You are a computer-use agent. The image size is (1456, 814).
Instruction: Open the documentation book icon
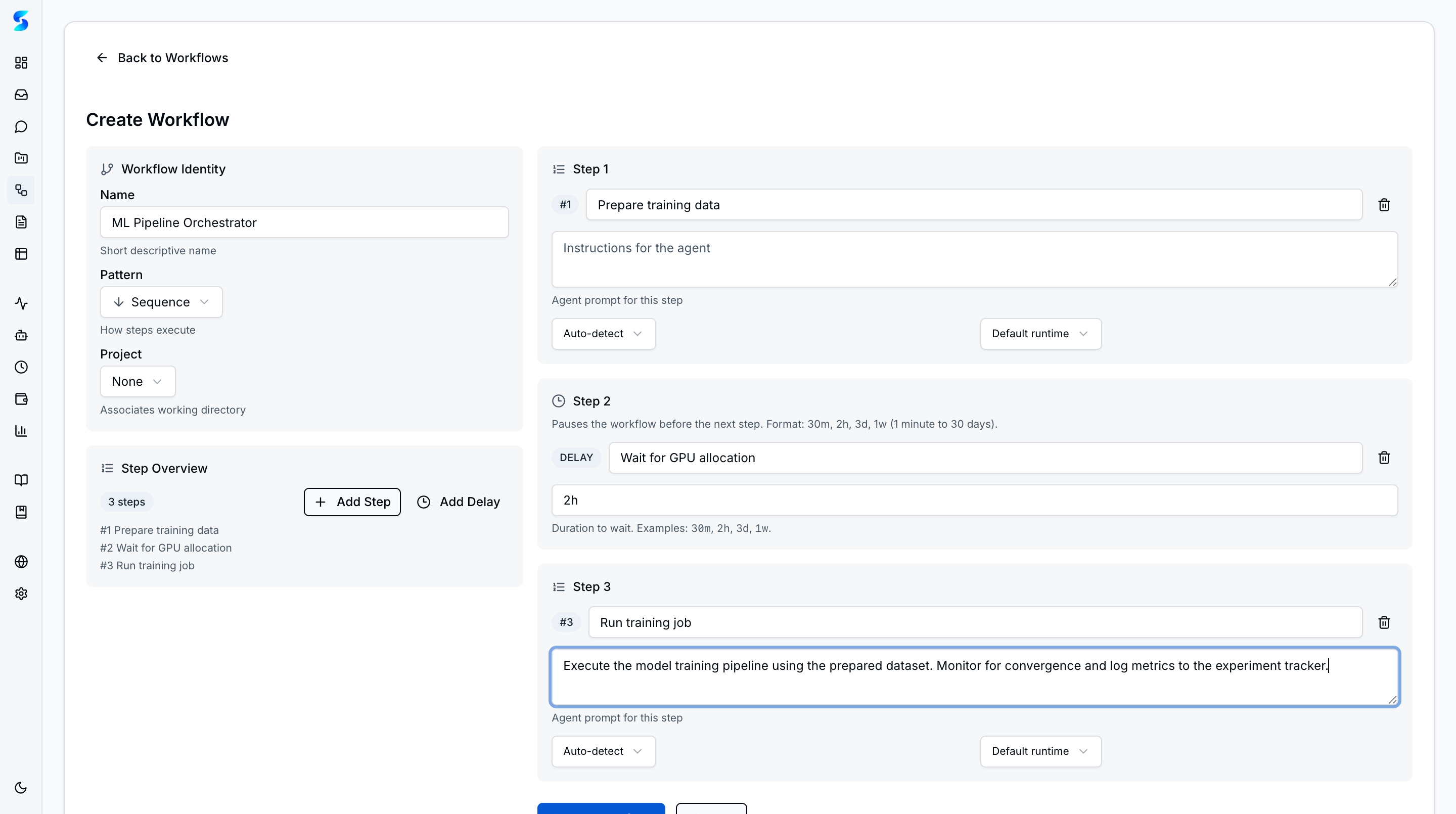click(21, 480)
